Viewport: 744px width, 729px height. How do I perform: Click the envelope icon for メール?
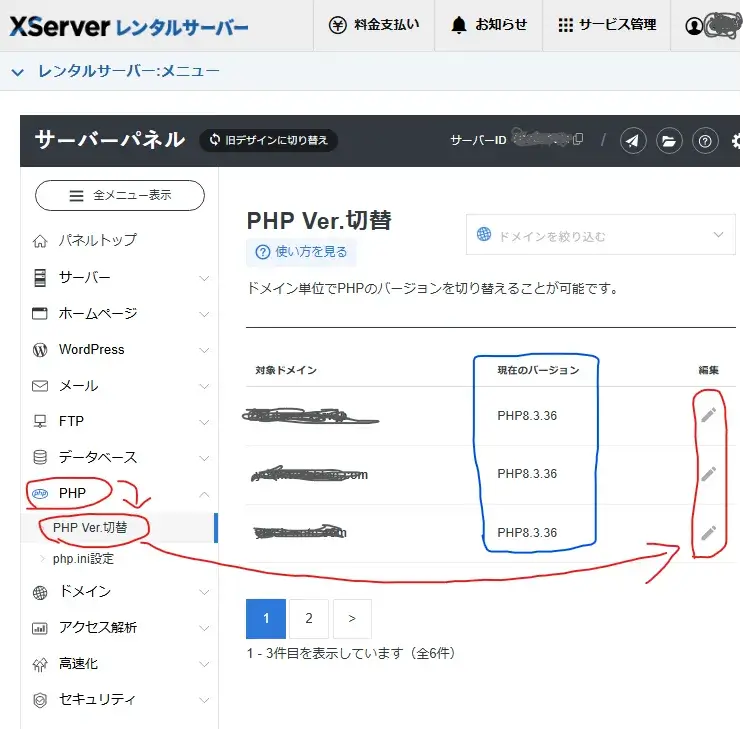40,386
